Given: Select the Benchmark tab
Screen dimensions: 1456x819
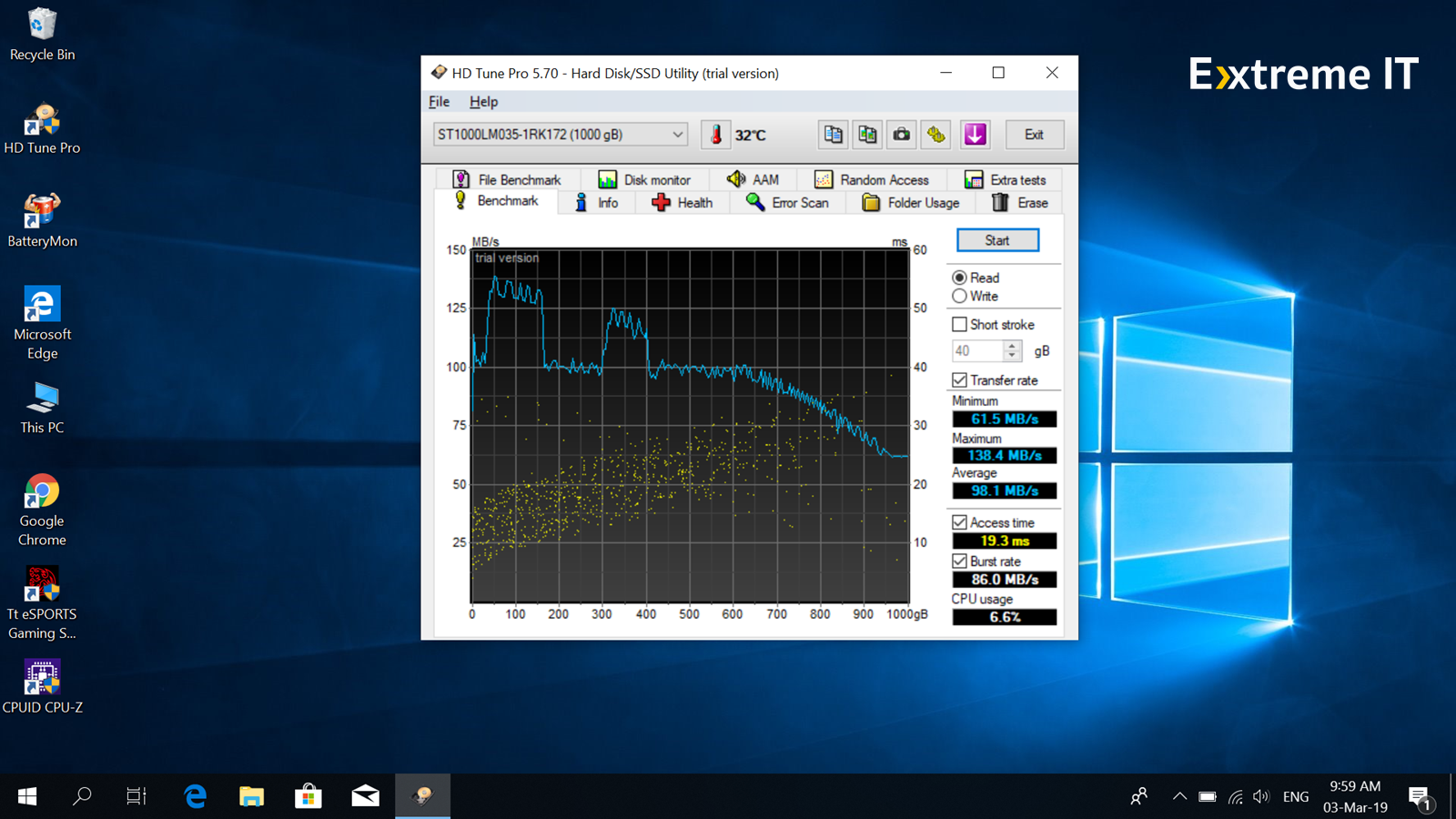Looking at the screenshot, I should (496, 201).
